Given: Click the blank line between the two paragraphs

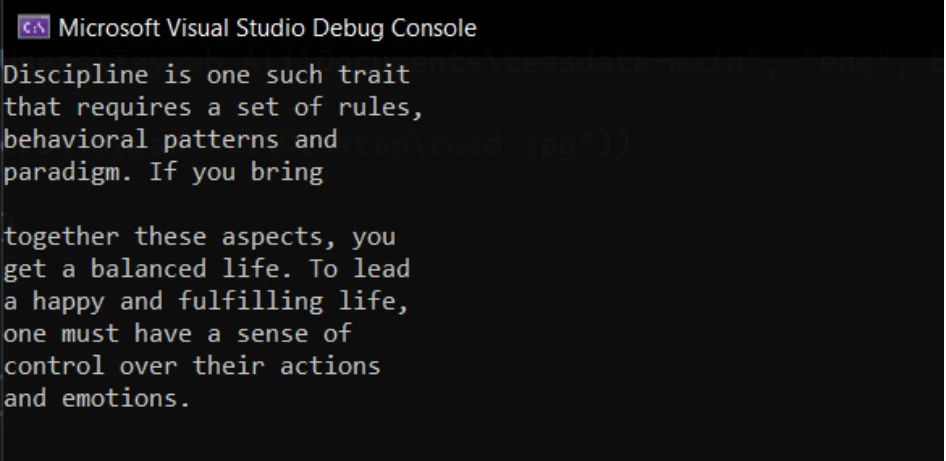Looking at the screenshot, I should [200, 204].
